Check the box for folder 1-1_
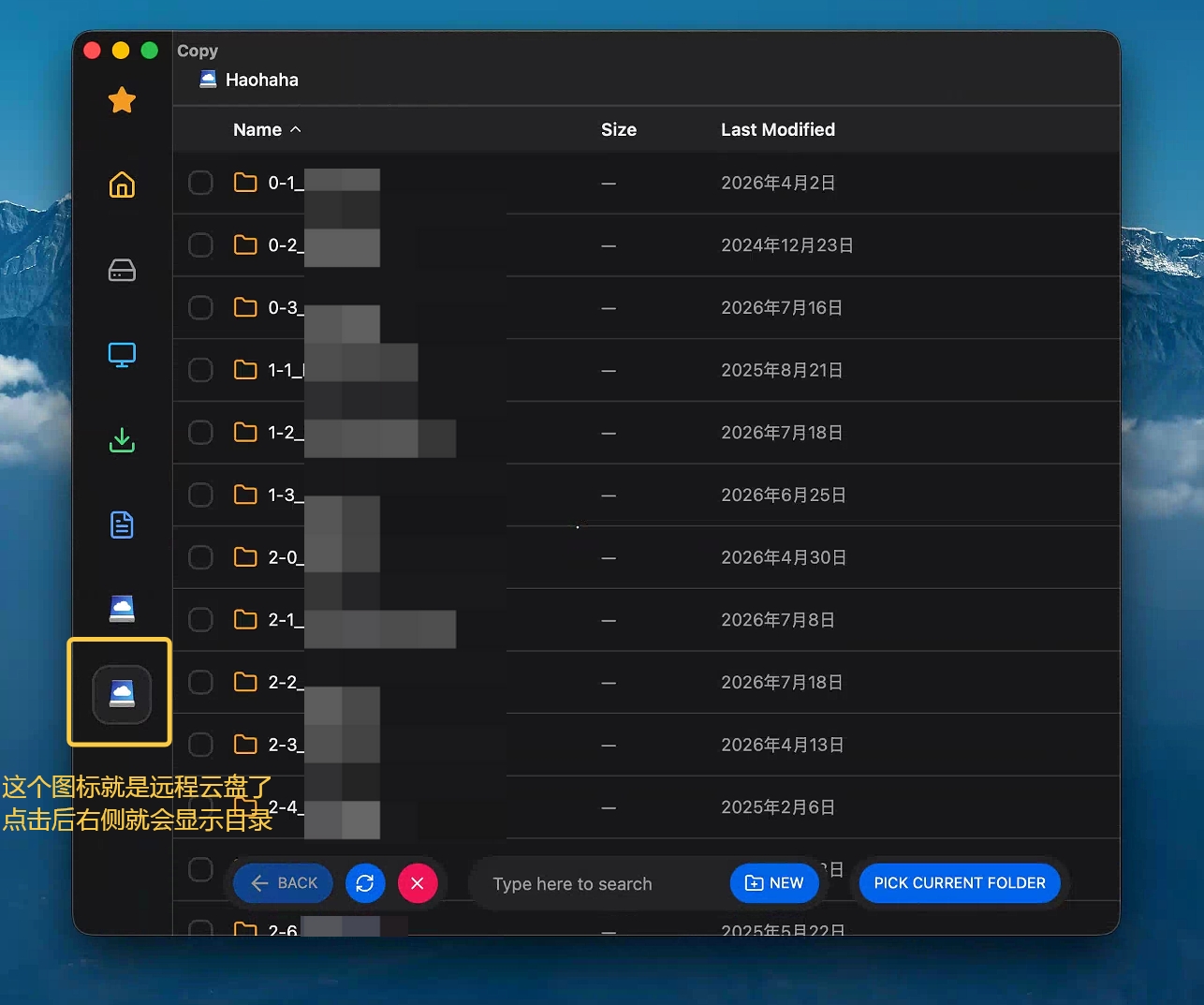Screen dimensions: 1204x1005 coord(200,370)
